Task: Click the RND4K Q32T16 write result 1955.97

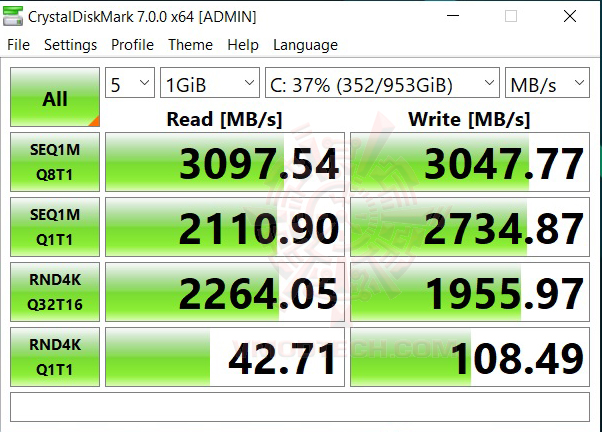Action: click(x=470, y=292)
